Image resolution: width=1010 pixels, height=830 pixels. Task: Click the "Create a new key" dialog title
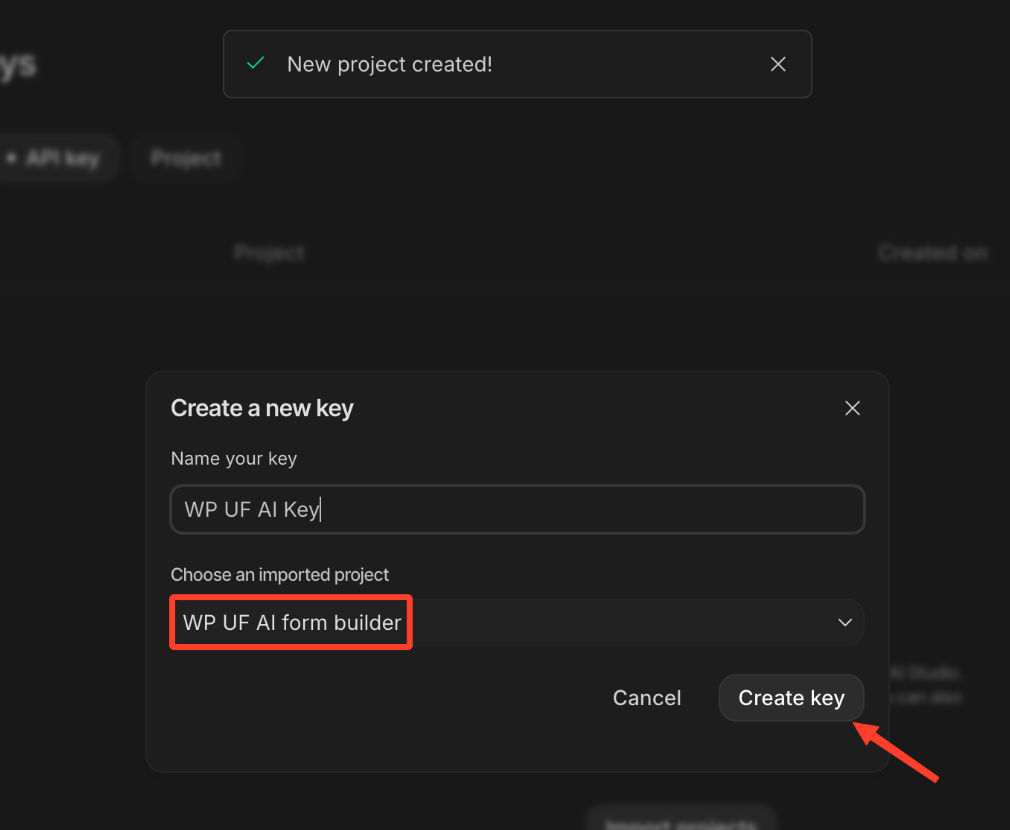pyautogui.click(x=262, y=408)
